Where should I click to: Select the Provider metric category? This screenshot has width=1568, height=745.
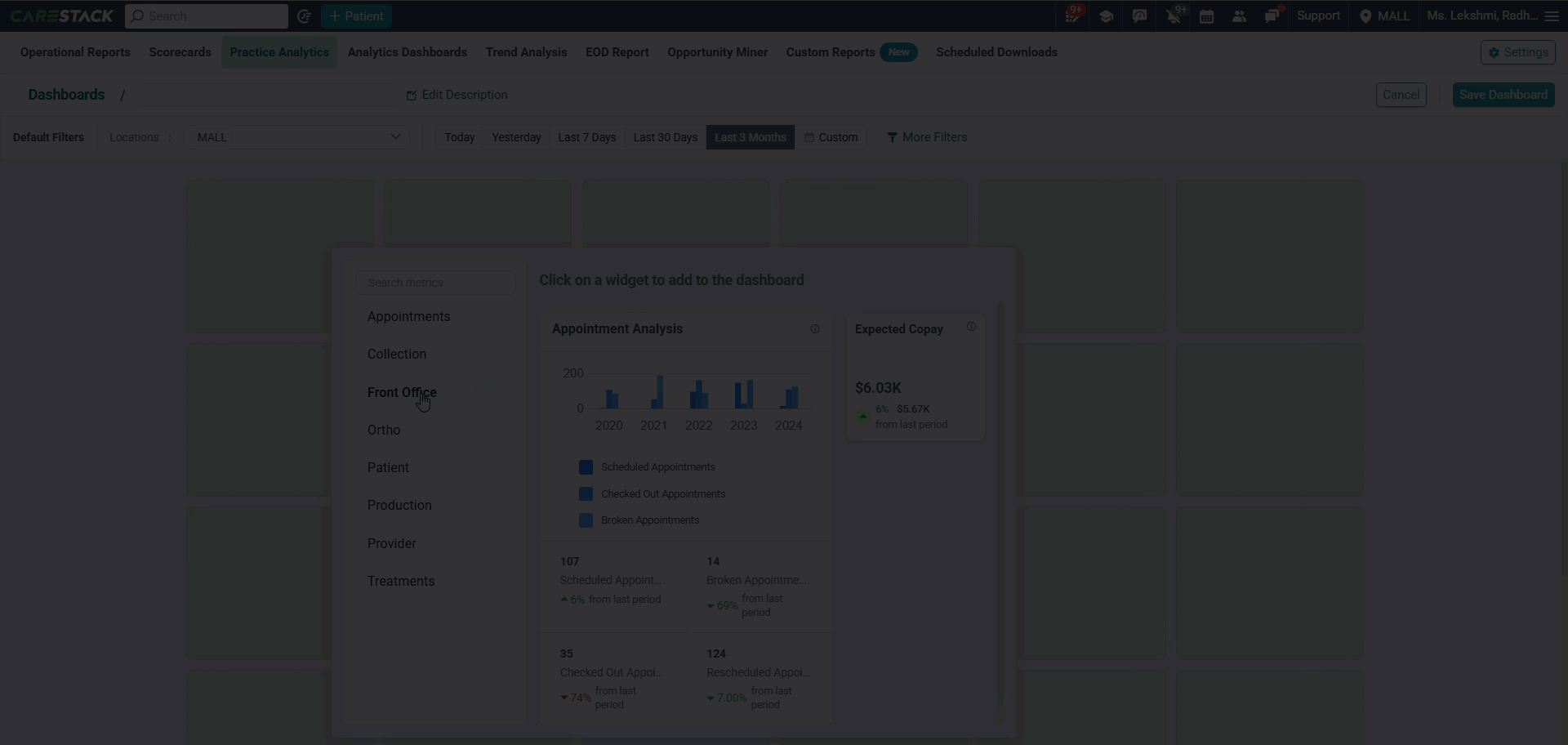tap(391, 544)
